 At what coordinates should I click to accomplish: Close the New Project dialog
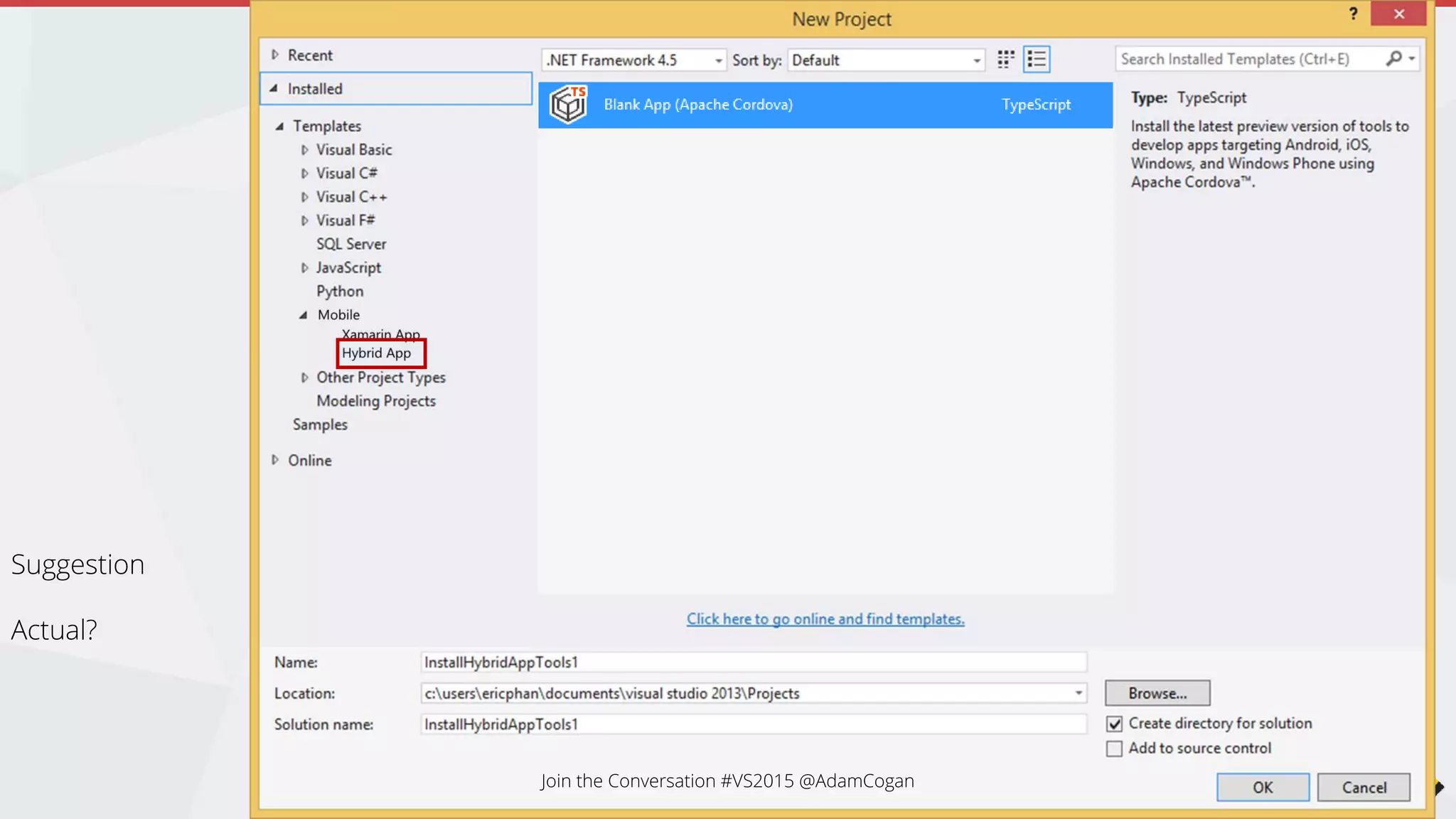point(1398,14)
